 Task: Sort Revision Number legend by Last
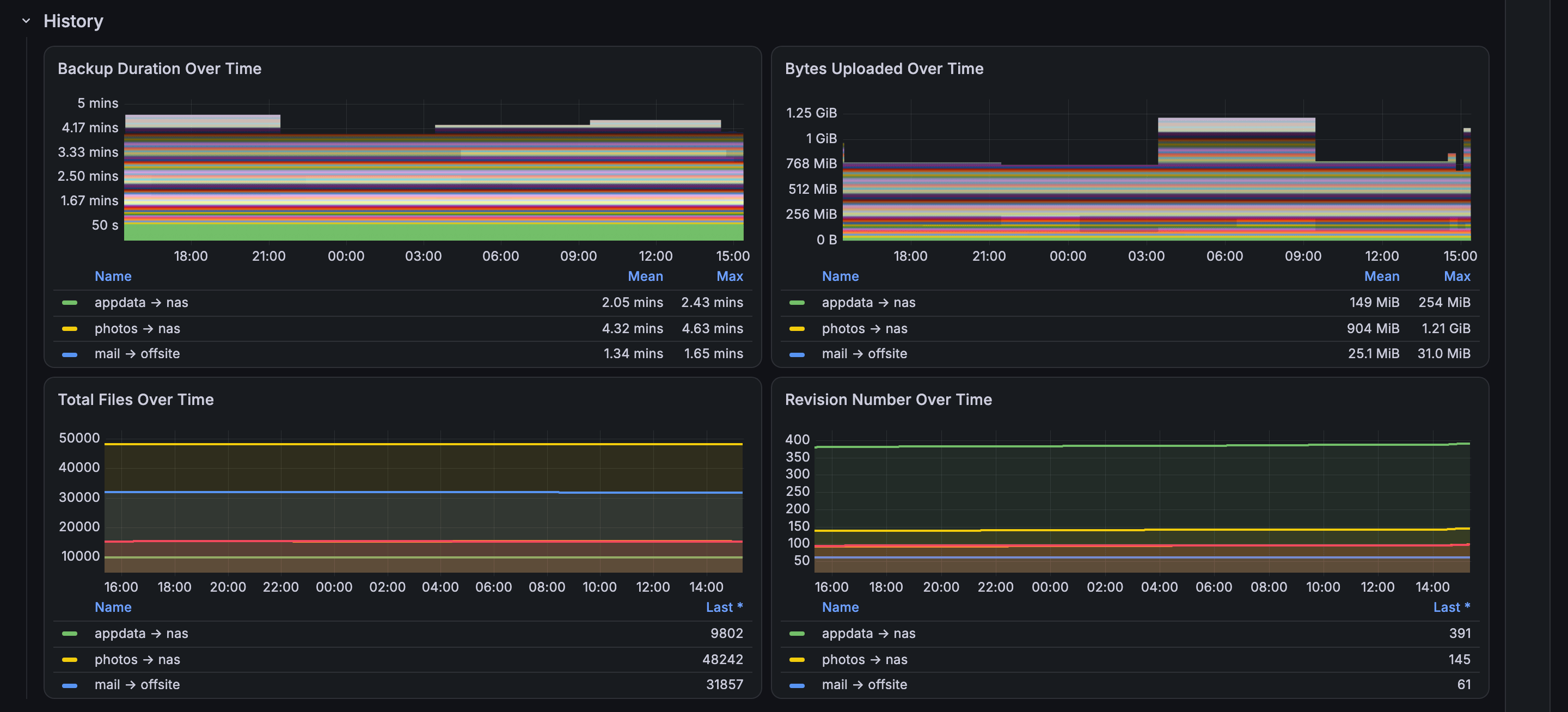tap(1451, 607)
